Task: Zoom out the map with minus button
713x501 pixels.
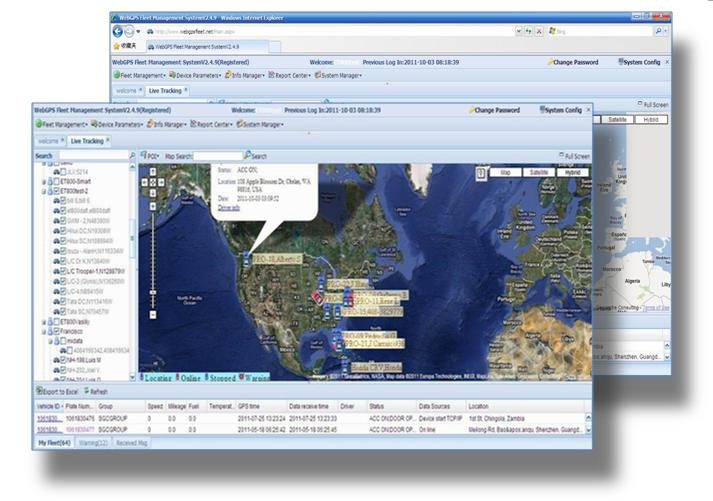Action: tap(153, 315)
